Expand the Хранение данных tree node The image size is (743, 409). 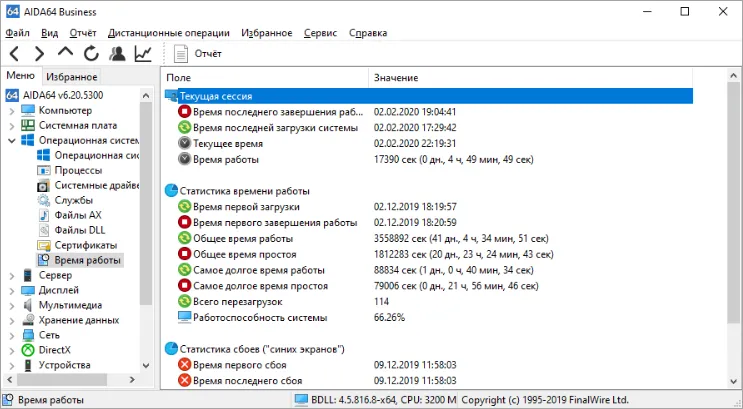(12, 321)
